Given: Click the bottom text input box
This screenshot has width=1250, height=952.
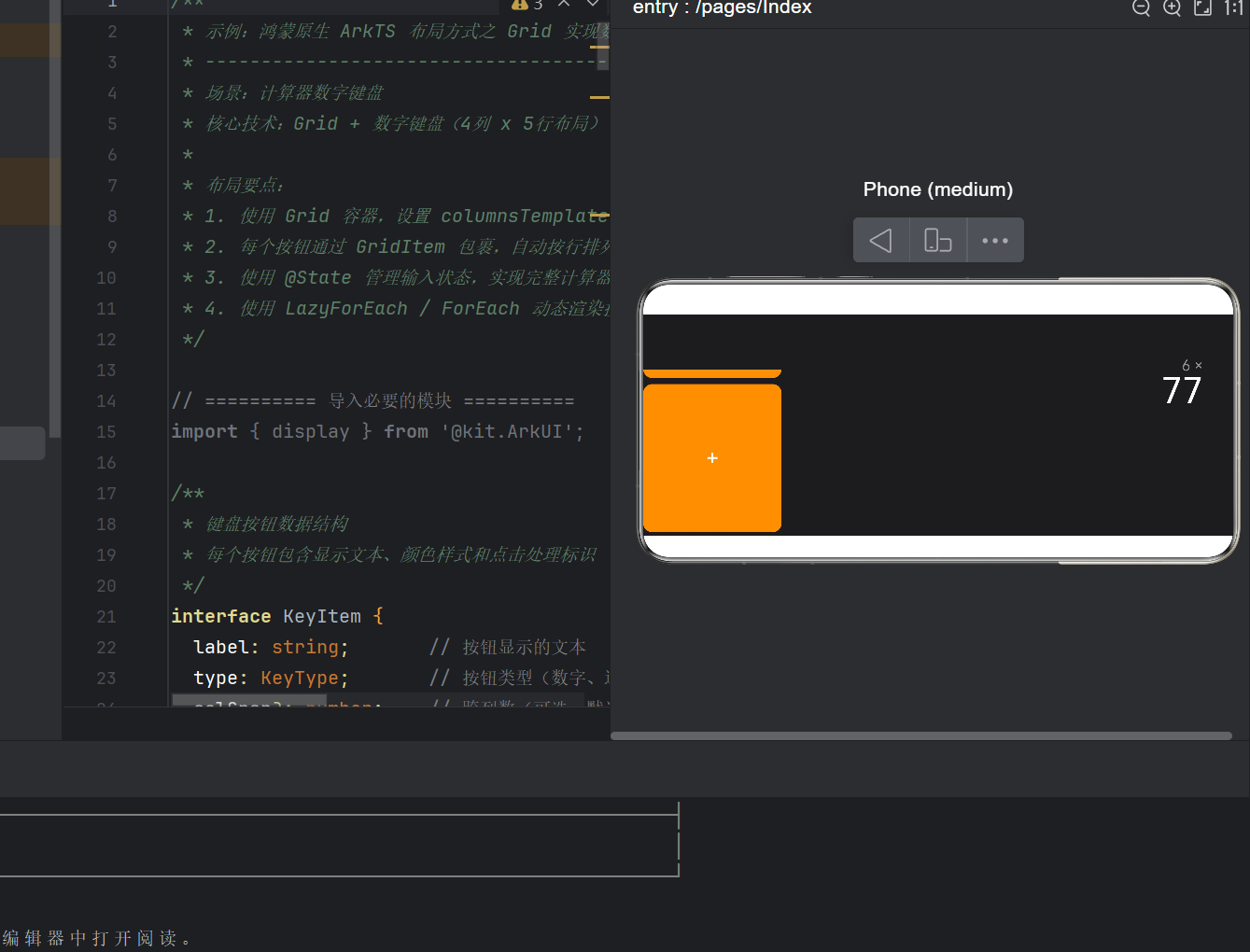Looking at the screenshot, I should 339,846.
